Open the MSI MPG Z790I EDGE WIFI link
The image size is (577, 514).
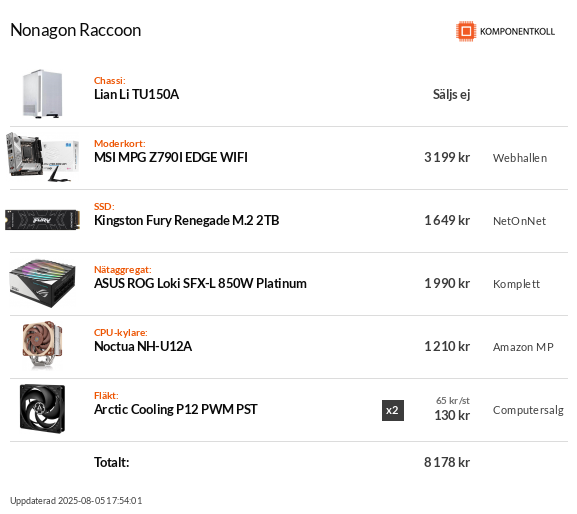[x=171, y=157]
